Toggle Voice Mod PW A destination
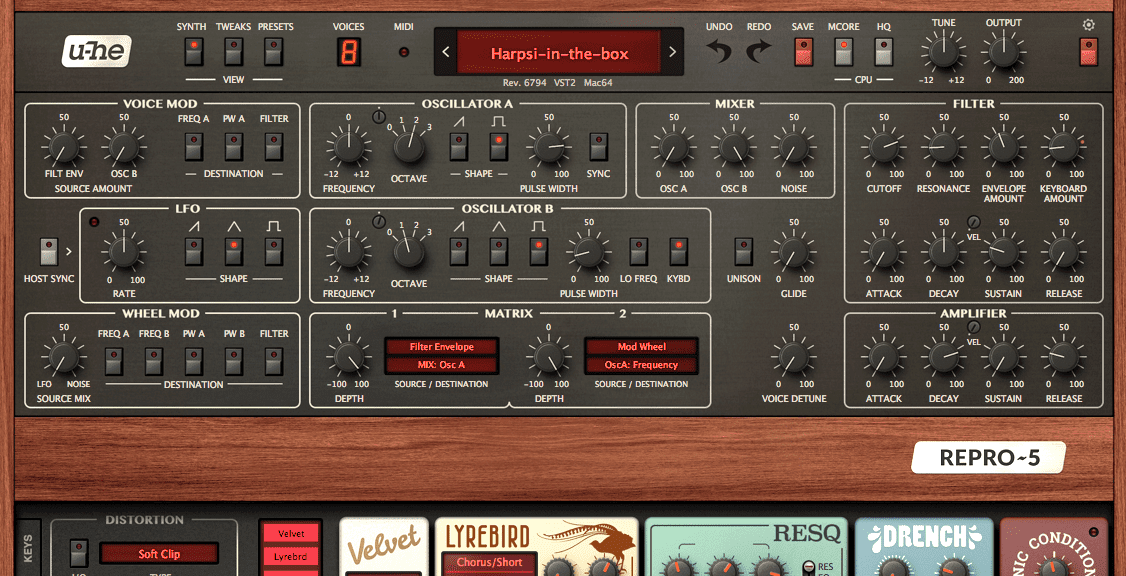The image size is (1126, 576). pos(233,147)
